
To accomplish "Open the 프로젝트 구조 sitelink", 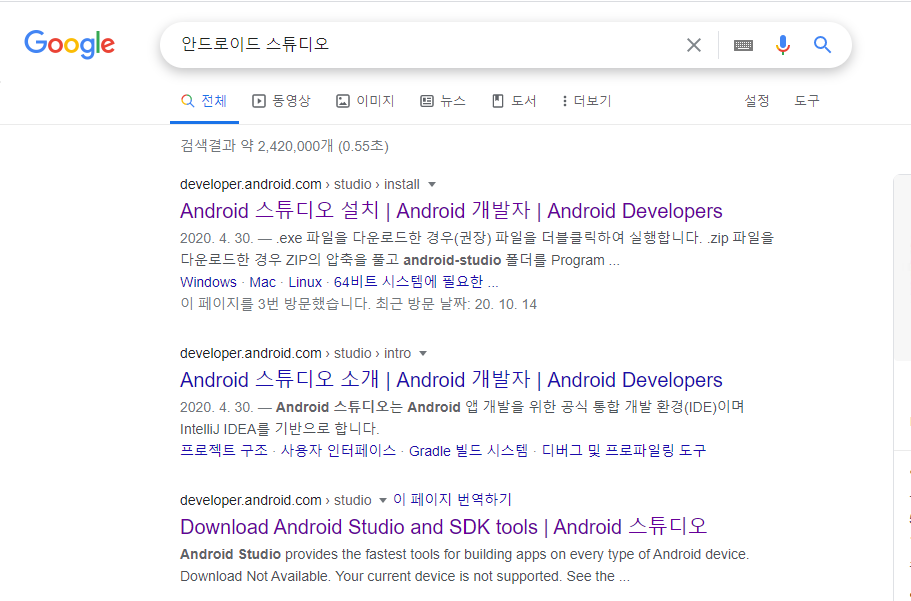I will coord(224,450).
